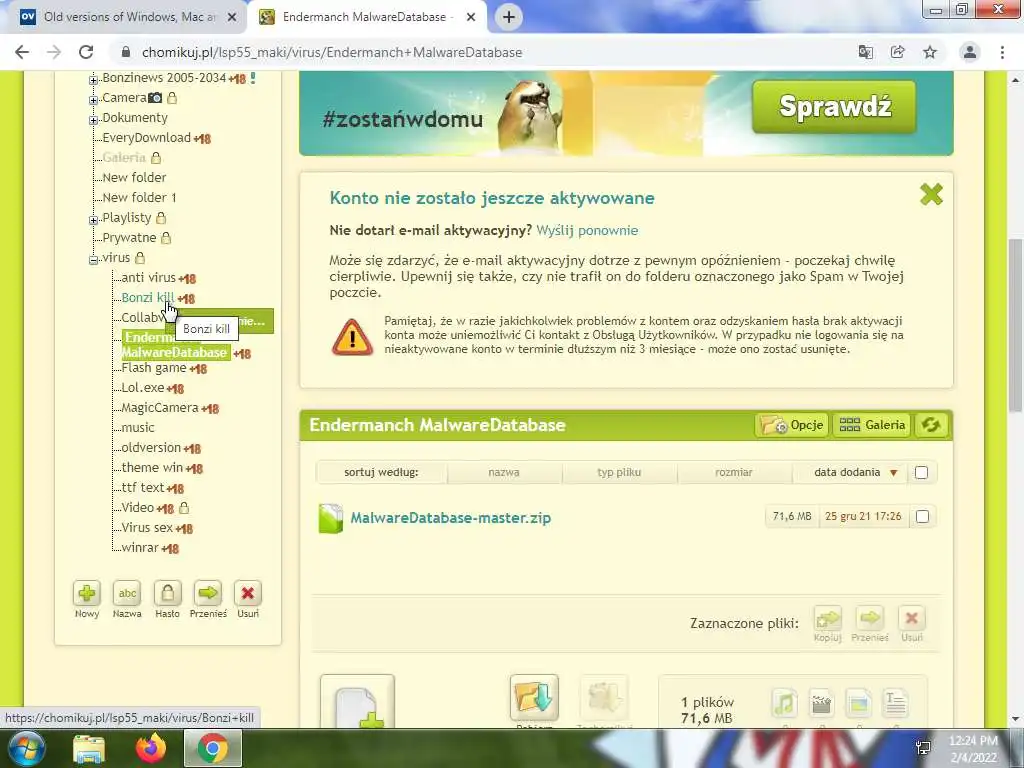
Task: Click the Usuń red X folder icon
Action: [248, 593]
